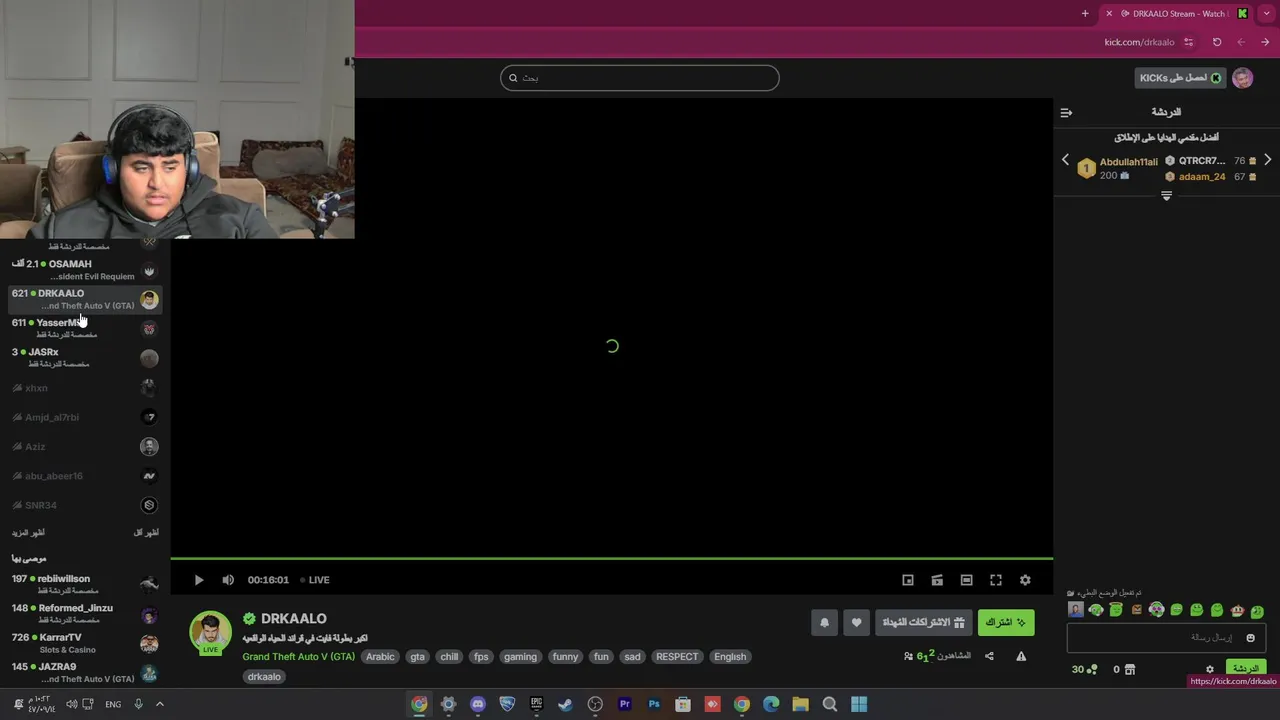The width and height of the screenshot is (1280, 720).
Task: Click the green chat send button
Action: pos(1246,668)
